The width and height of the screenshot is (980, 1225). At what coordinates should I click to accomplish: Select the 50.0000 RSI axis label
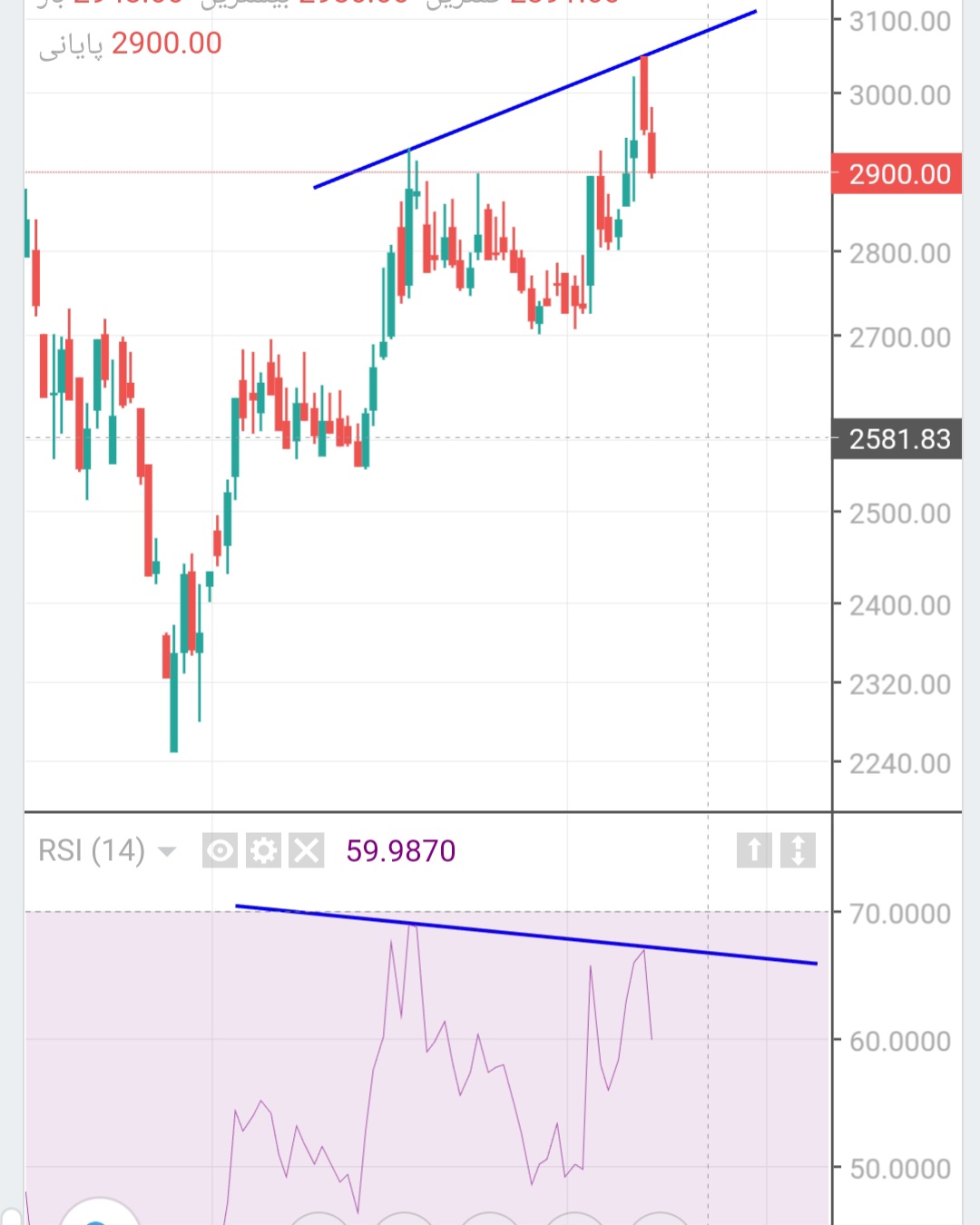(900, 1169)
